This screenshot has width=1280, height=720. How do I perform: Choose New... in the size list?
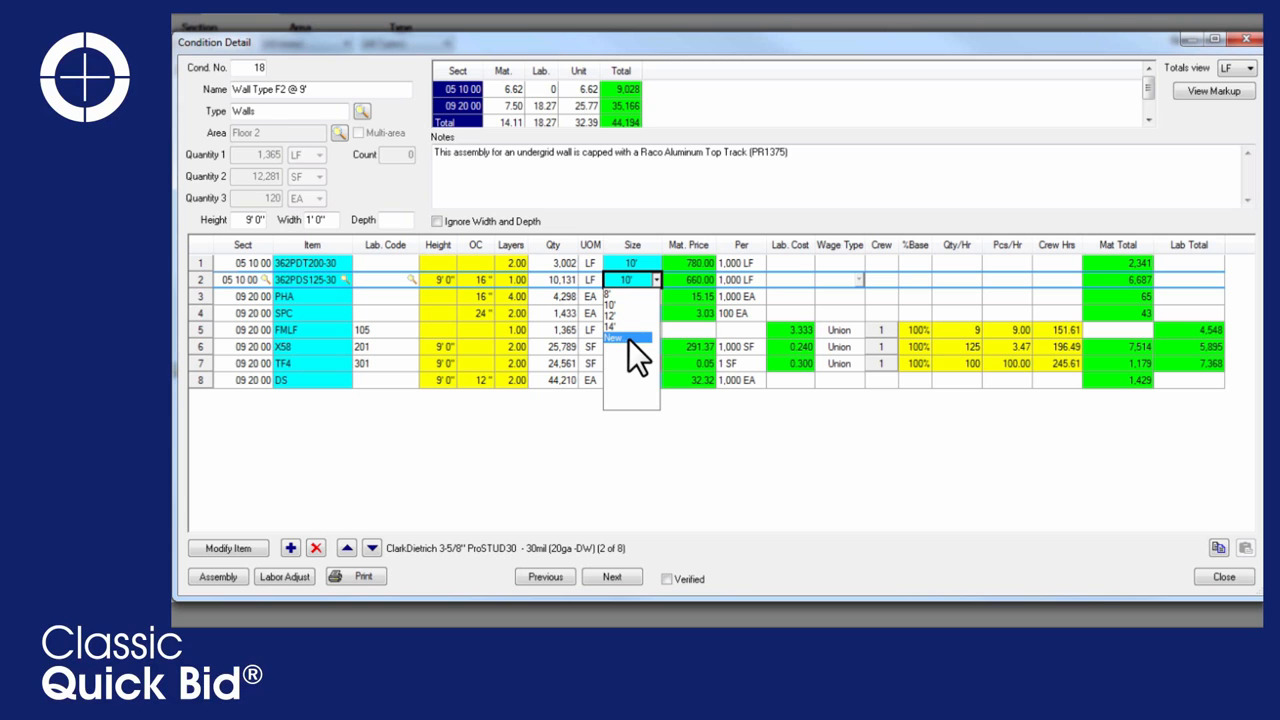tap(628, 338)
